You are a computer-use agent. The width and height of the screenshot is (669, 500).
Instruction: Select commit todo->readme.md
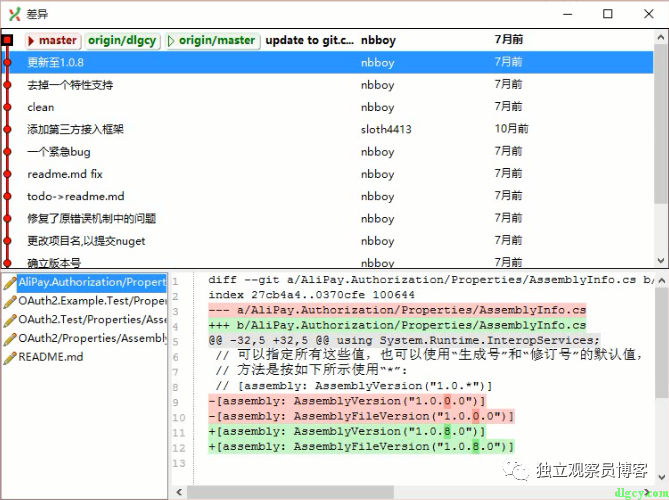click(x=327, y=196)
